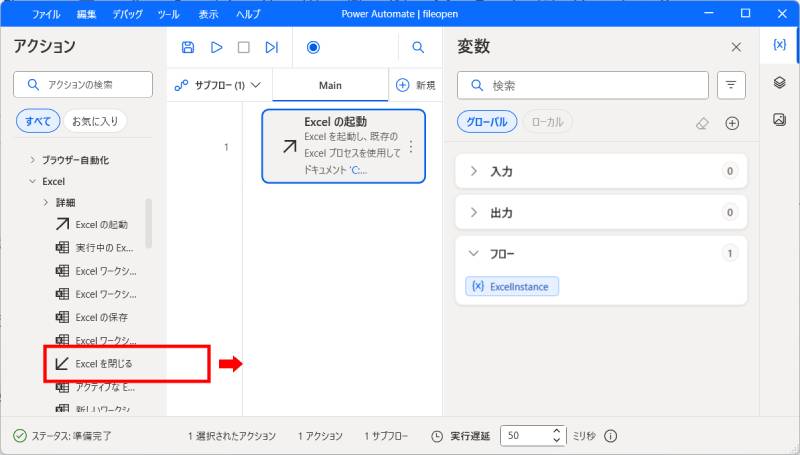The width and height of the screenshot is (800, 455).
Task: Open variable filter button
Action: [731, 85]
